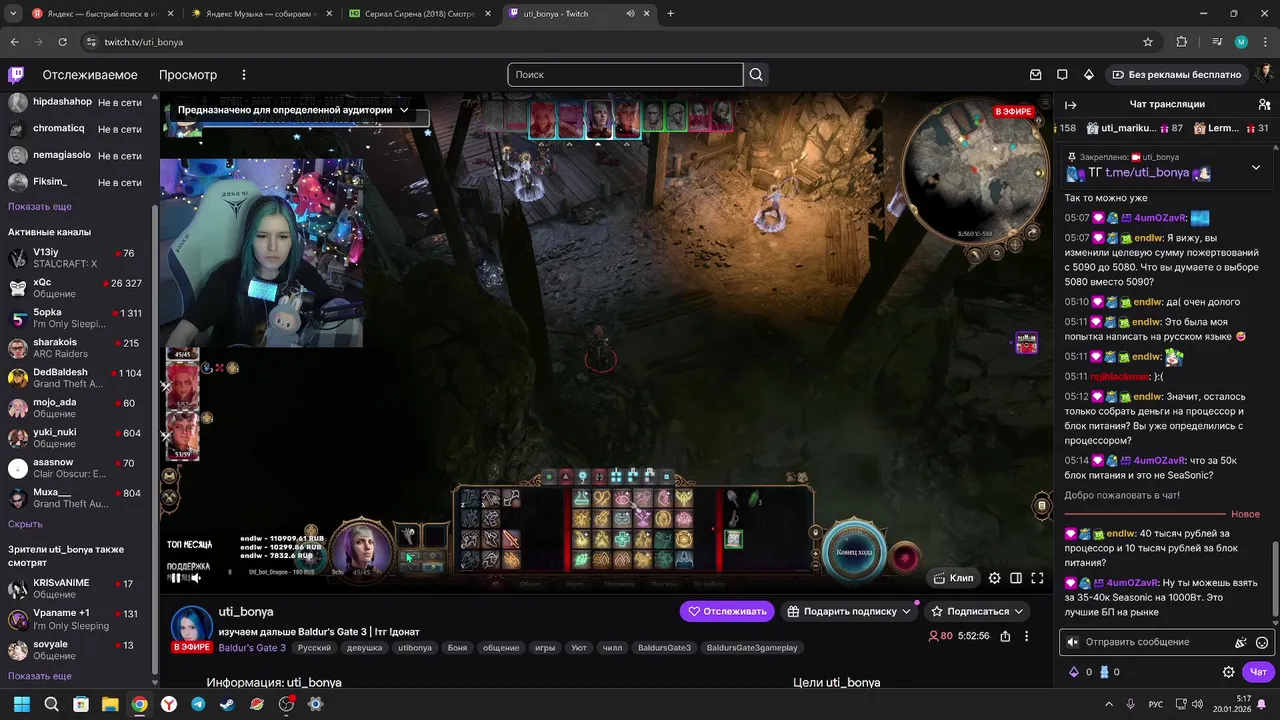Open the Baldur's Gate 3 category link

click(252, 648)
